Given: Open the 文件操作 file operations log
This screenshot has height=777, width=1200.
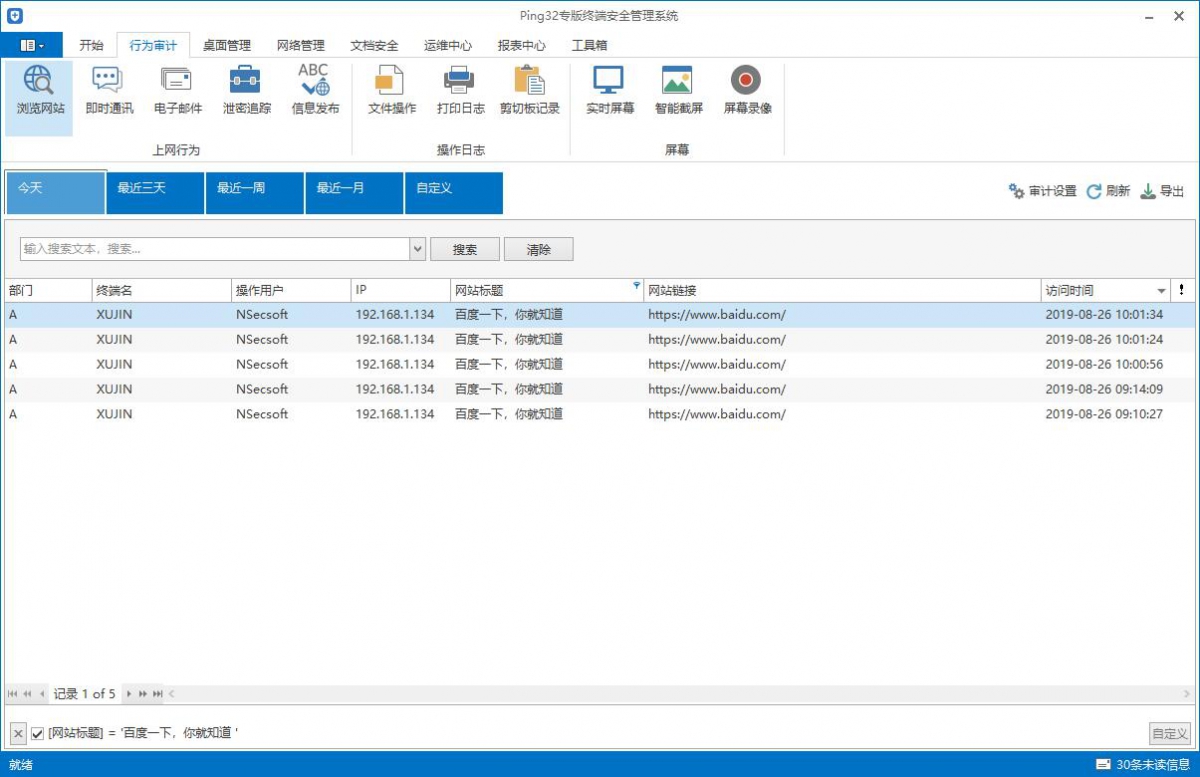Looking at the screenshot, I should coord(391,92).
